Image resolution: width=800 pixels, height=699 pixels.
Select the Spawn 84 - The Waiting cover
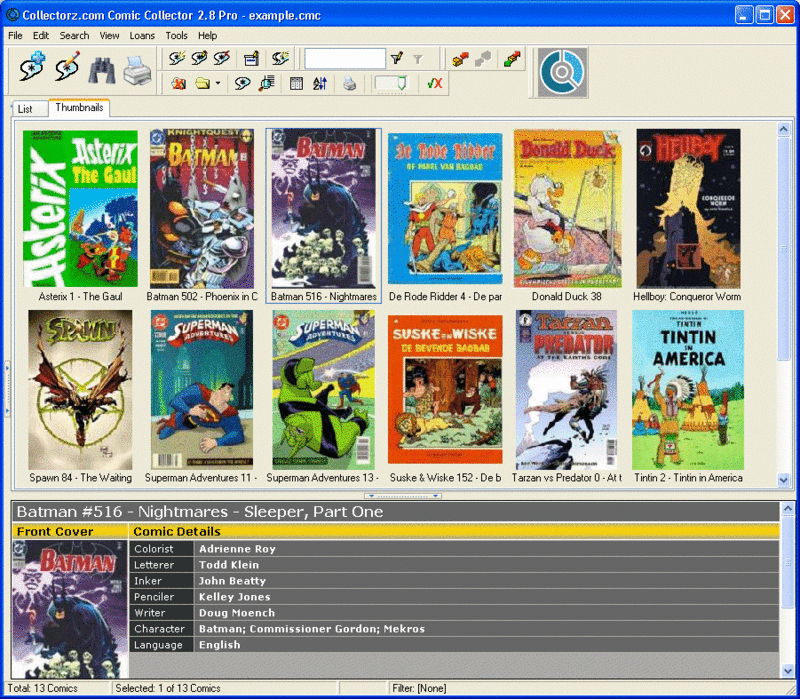(80, 390)
